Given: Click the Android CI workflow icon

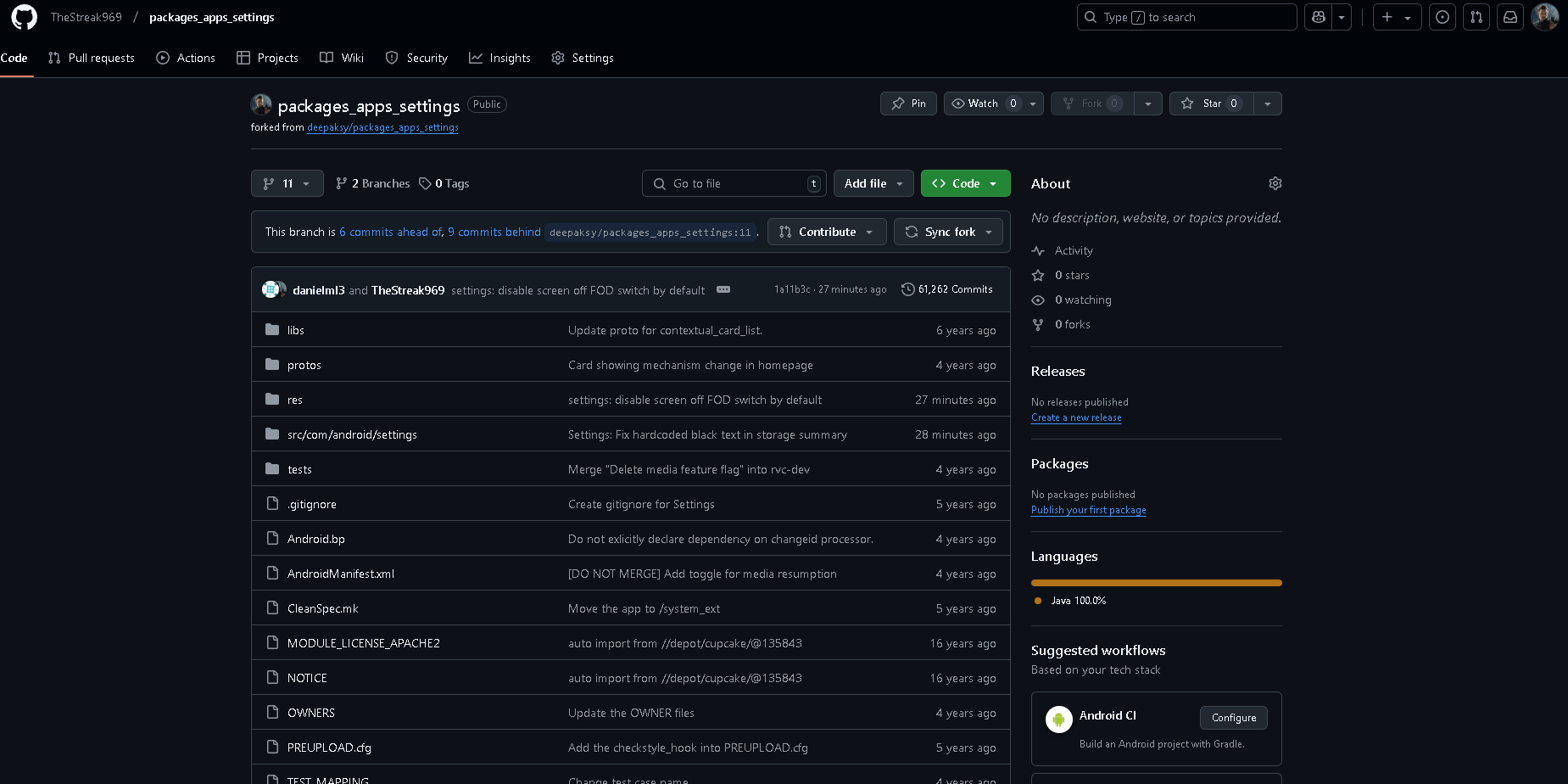Looking at the screenshot, I should (x=1059, y=720).
